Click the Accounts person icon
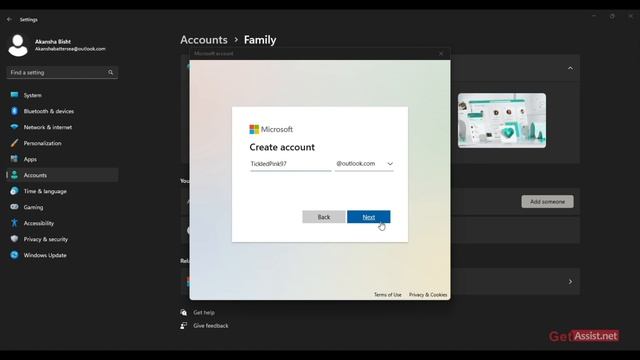 pos(14,175)
